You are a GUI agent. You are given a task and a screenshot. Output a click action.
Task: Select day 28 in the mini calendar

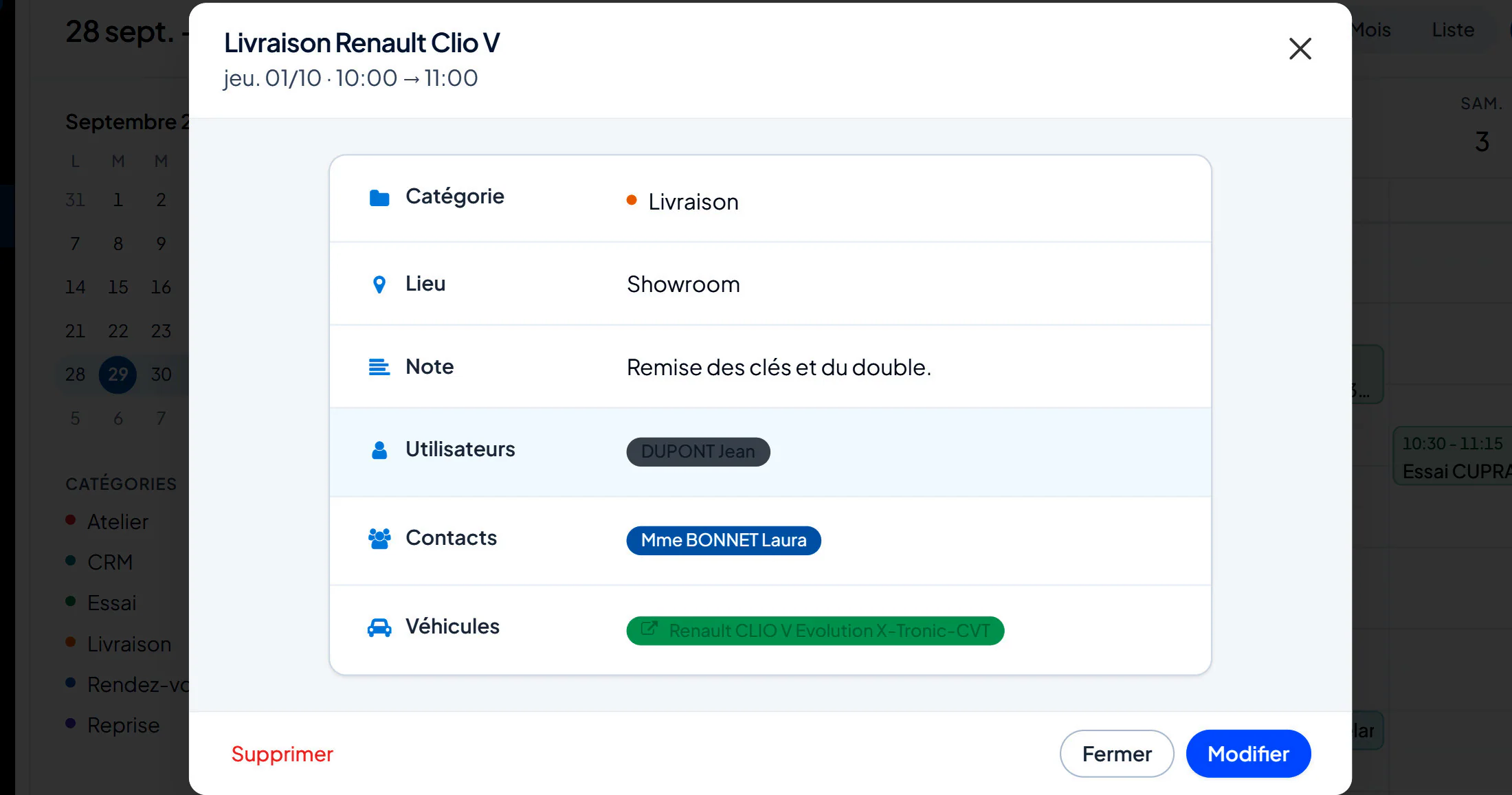click(x=75, y=374)
